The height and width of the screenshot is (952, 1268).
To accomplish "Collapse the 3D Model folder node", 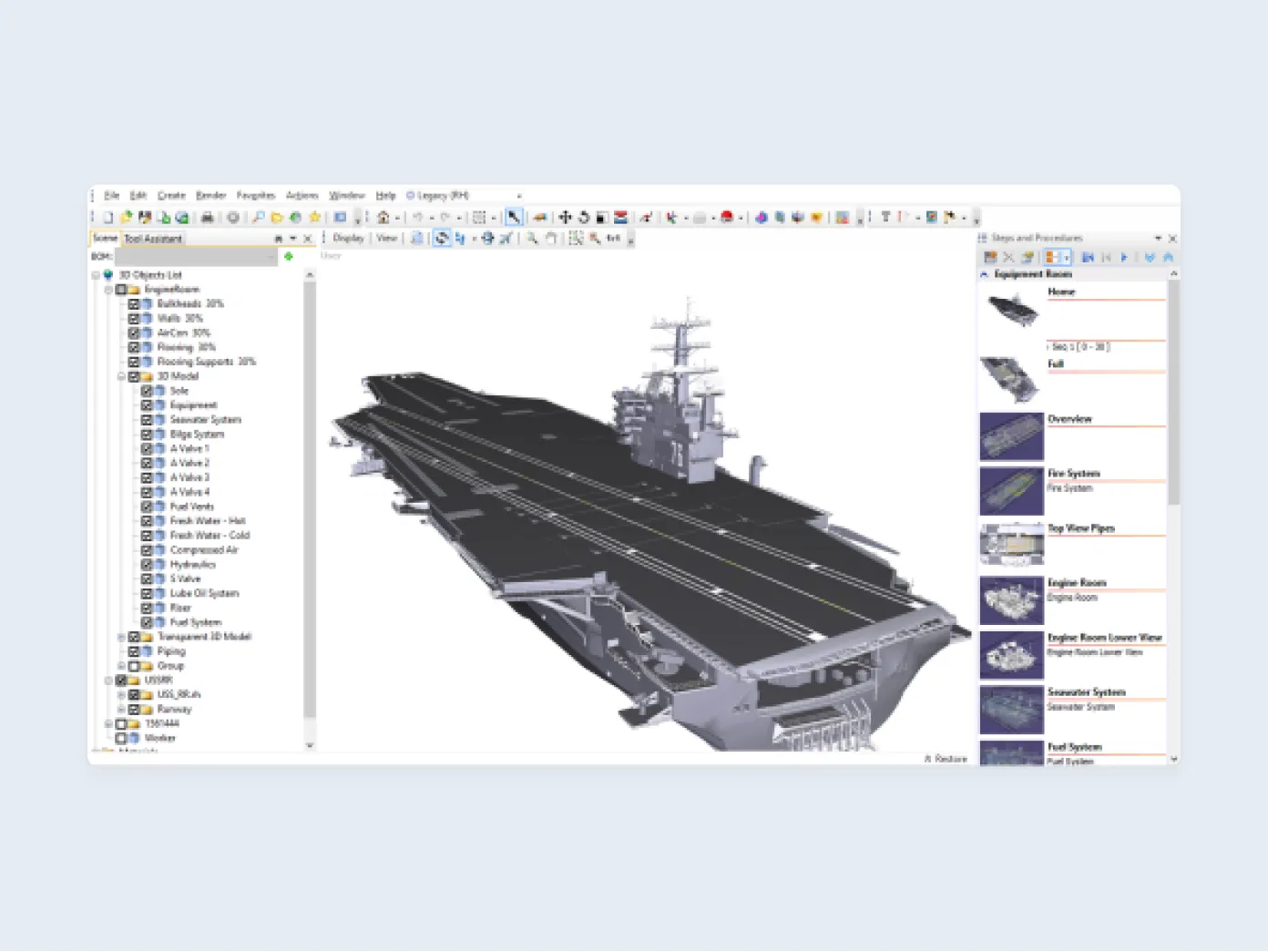I will tap(121, 376).
